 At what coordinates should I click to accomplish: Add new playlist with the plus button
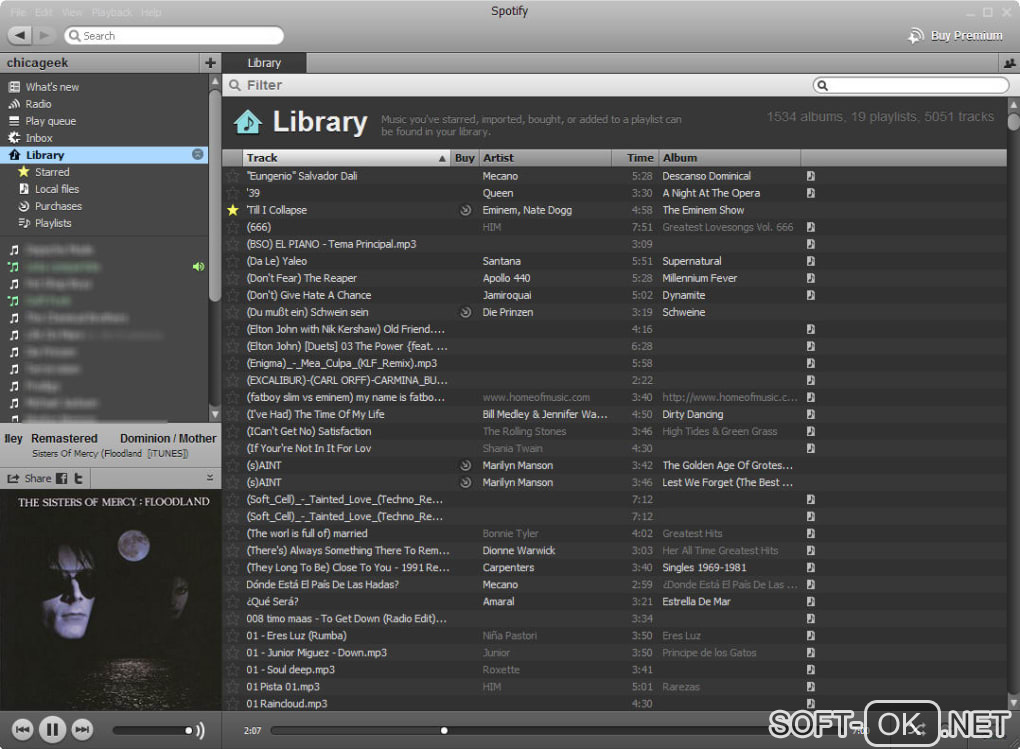click(x=210, y=62)
